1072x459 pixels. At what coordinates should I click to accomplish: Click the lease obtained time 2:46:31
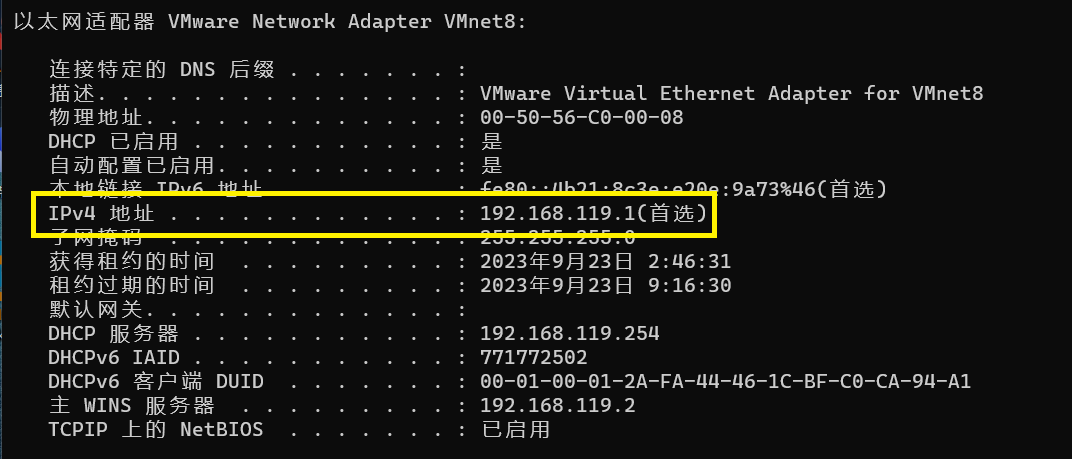tap(694, 262)
